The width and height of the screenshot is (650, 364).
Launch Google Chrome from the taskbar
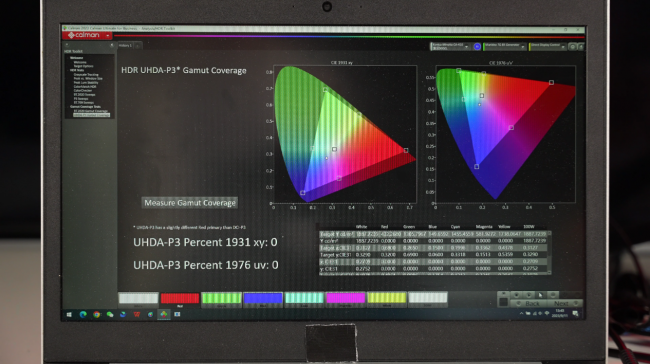pos(97,314)
